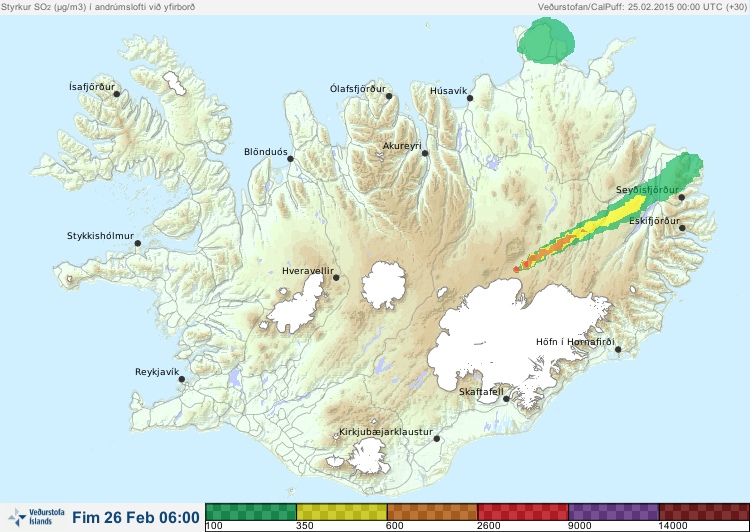Image resolution: width=750 pixels, height=532 pixels.
Task: Click the 'Eskifjörður' map label
Action: pyautogui.click(x=654, y=221)
